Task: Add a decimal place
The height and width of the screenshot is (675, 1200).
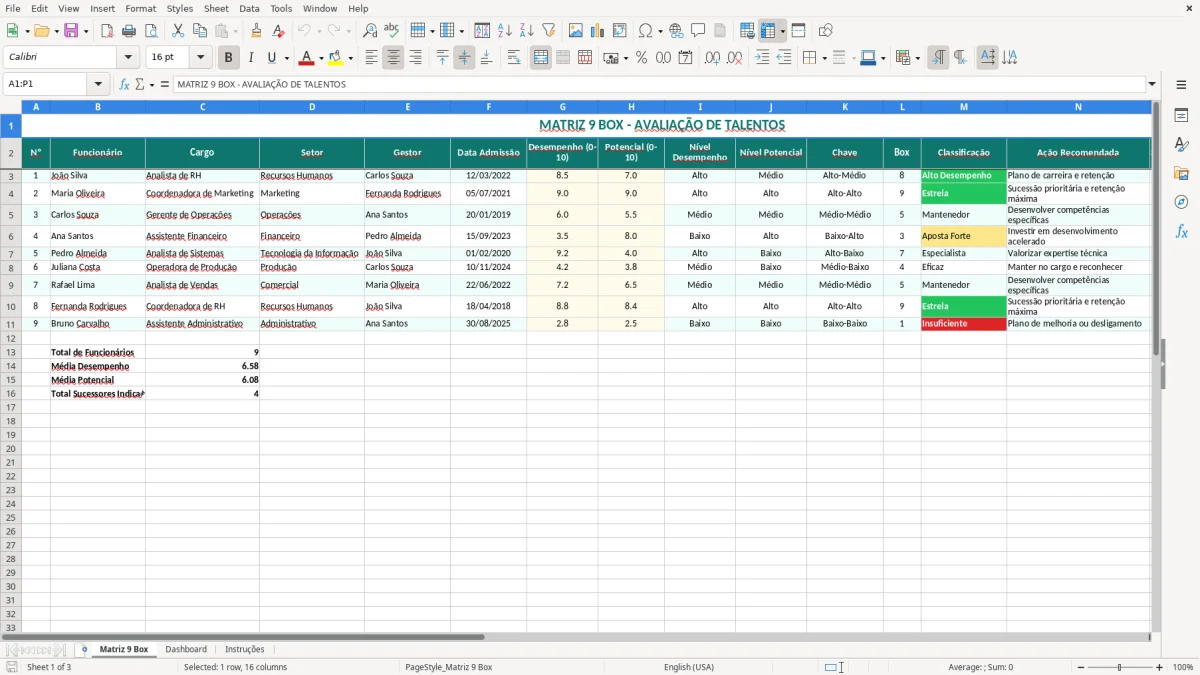Action: 713,58
